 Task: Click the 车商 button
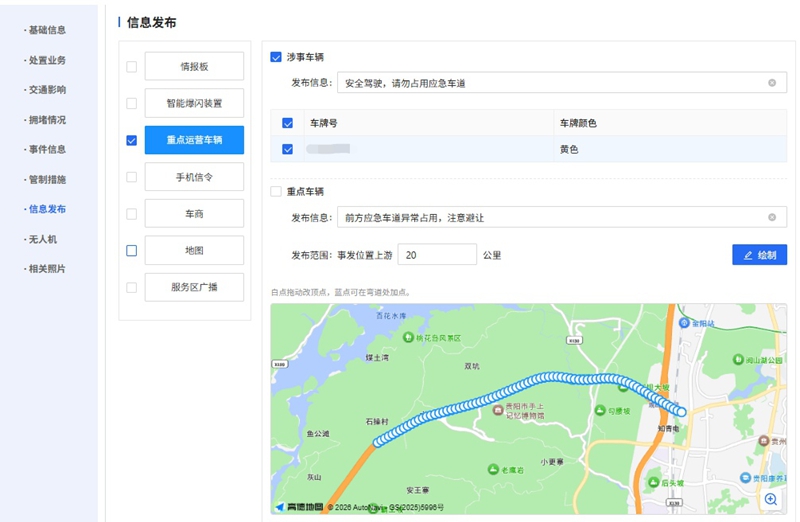pos(194,214)
